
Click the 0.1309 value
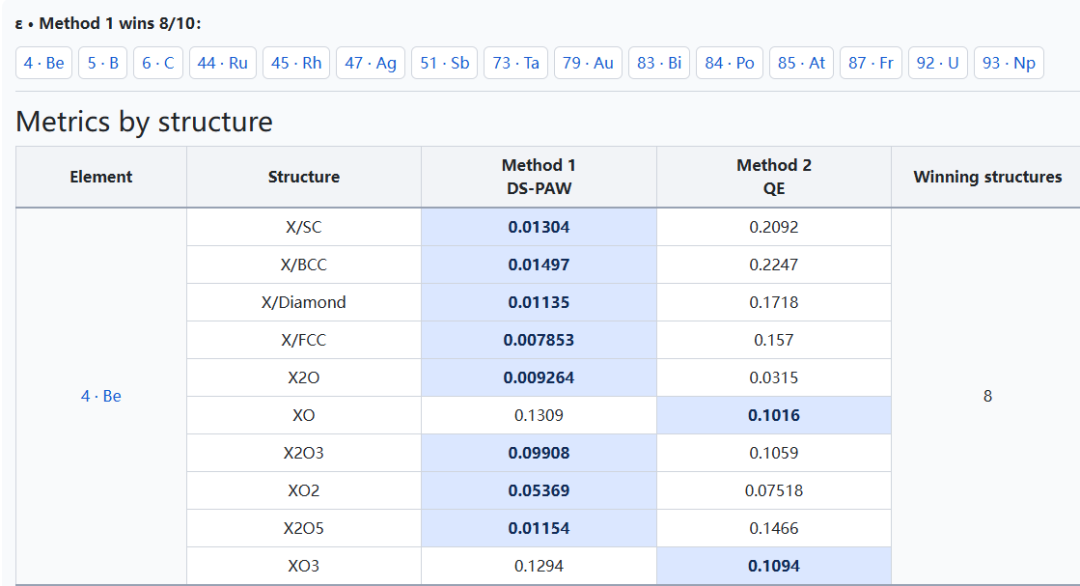click(x=539, y=415)
